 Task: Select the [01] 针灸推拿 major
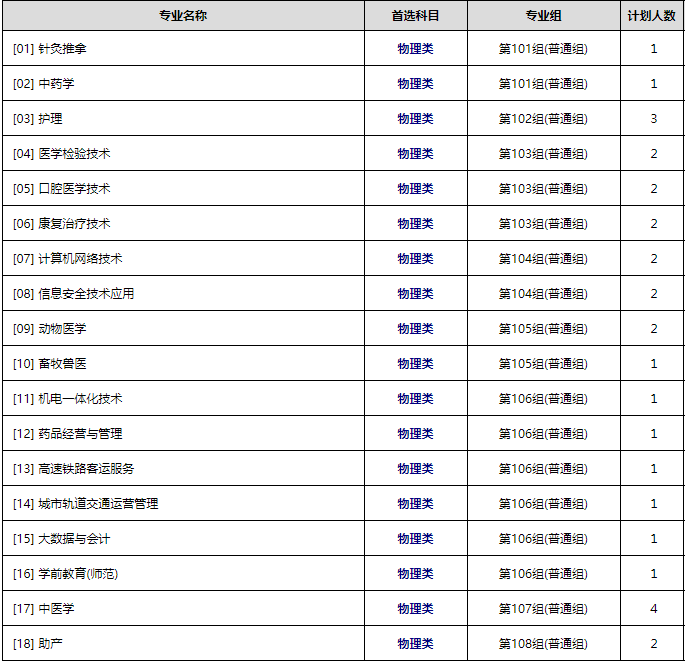pyautogui.click(x=50, y=49)
